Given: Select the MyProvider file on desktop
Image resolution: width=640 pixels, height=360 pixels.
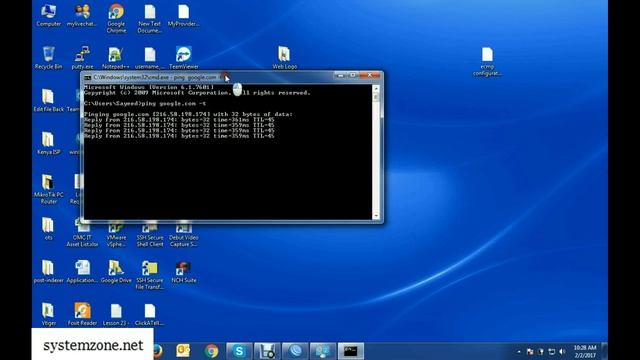Looking at the screenshot, I should coord(184,16).
